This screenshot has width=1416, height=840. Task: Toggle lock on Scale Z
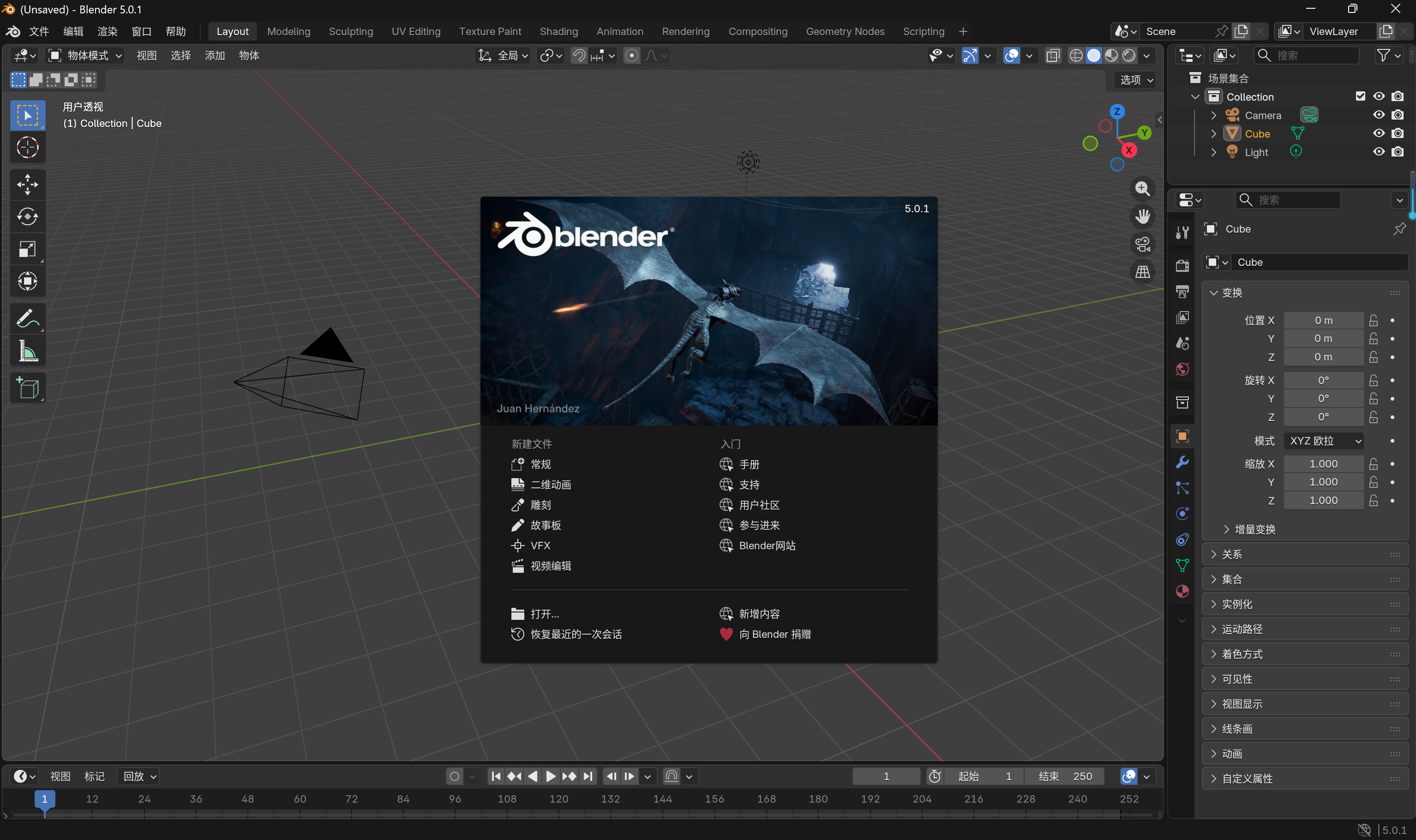pyautogui.click(x=1373, y=500)
